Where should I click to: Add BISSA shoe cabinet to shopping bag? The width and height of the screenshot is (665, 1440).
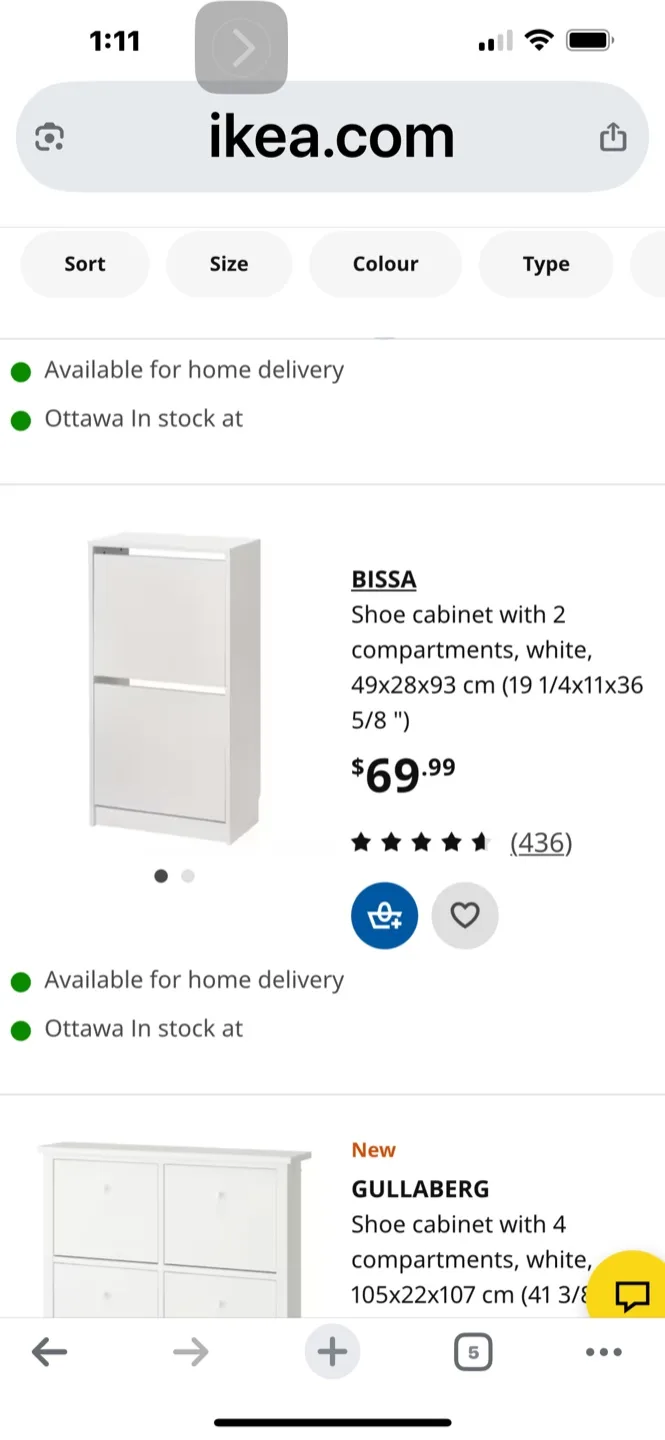coord(384,915)
